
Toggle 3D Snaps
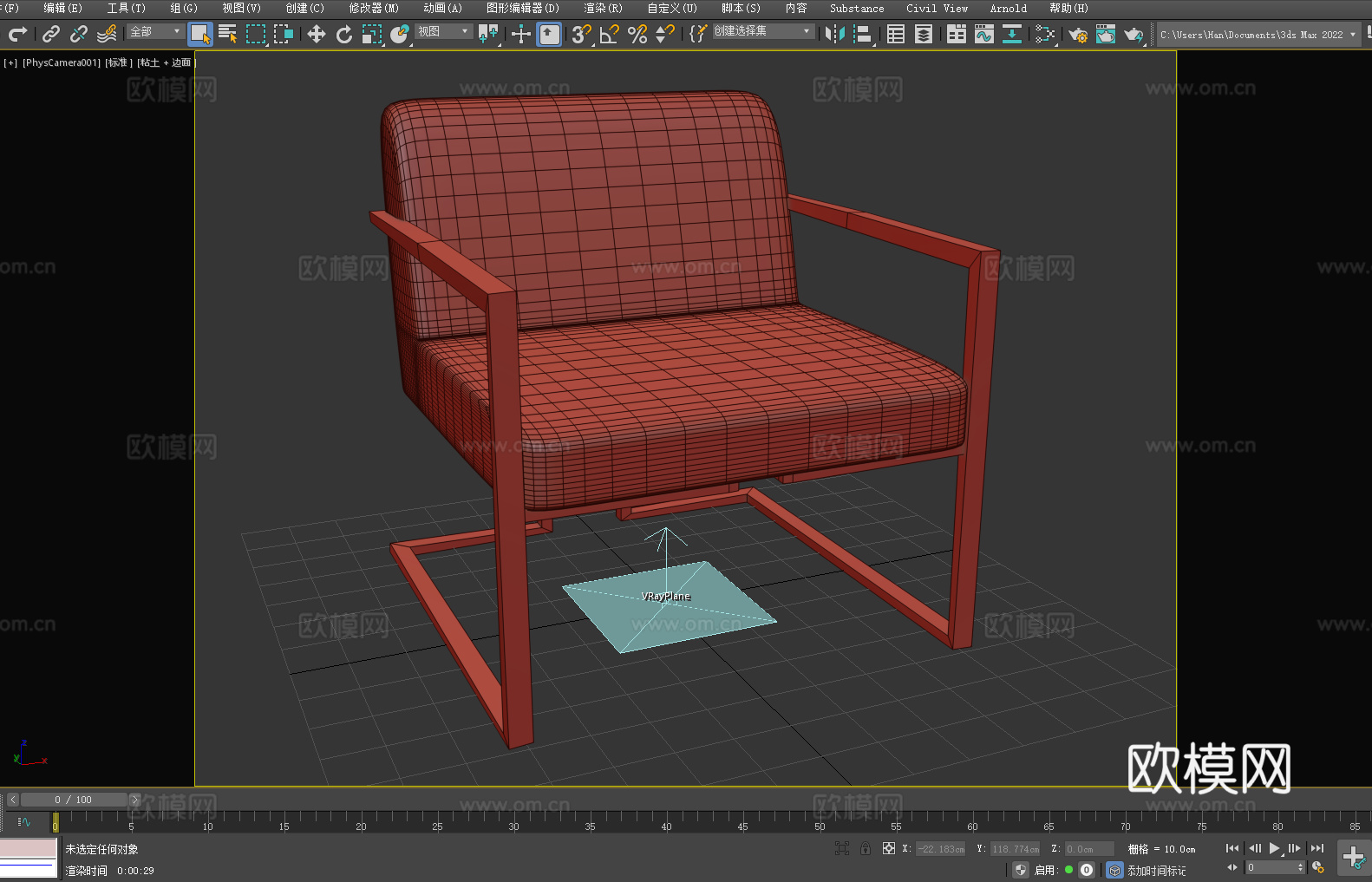pos(582,34)
